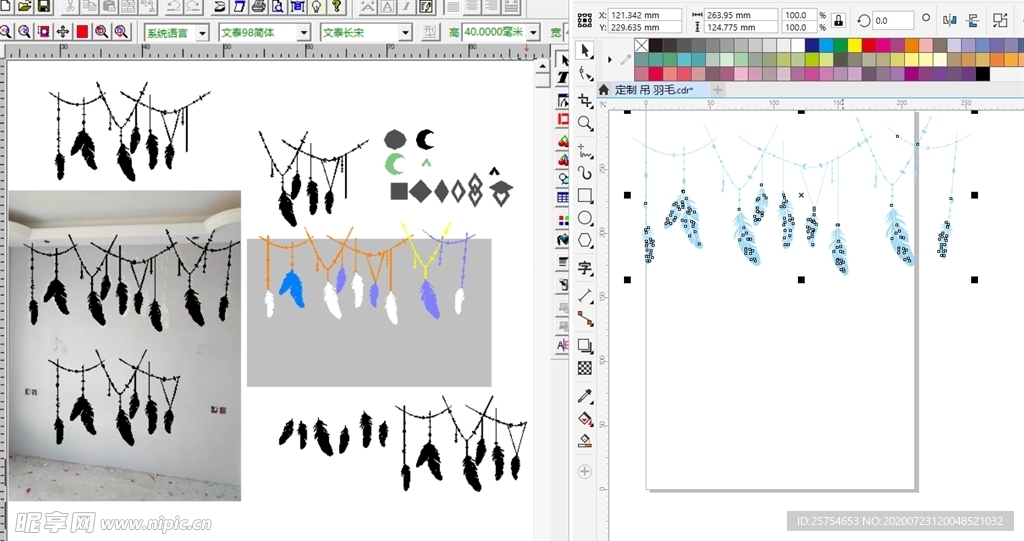Select the Eyedropper tool
The image size is (1024, 541).
(x=585, y=396)
